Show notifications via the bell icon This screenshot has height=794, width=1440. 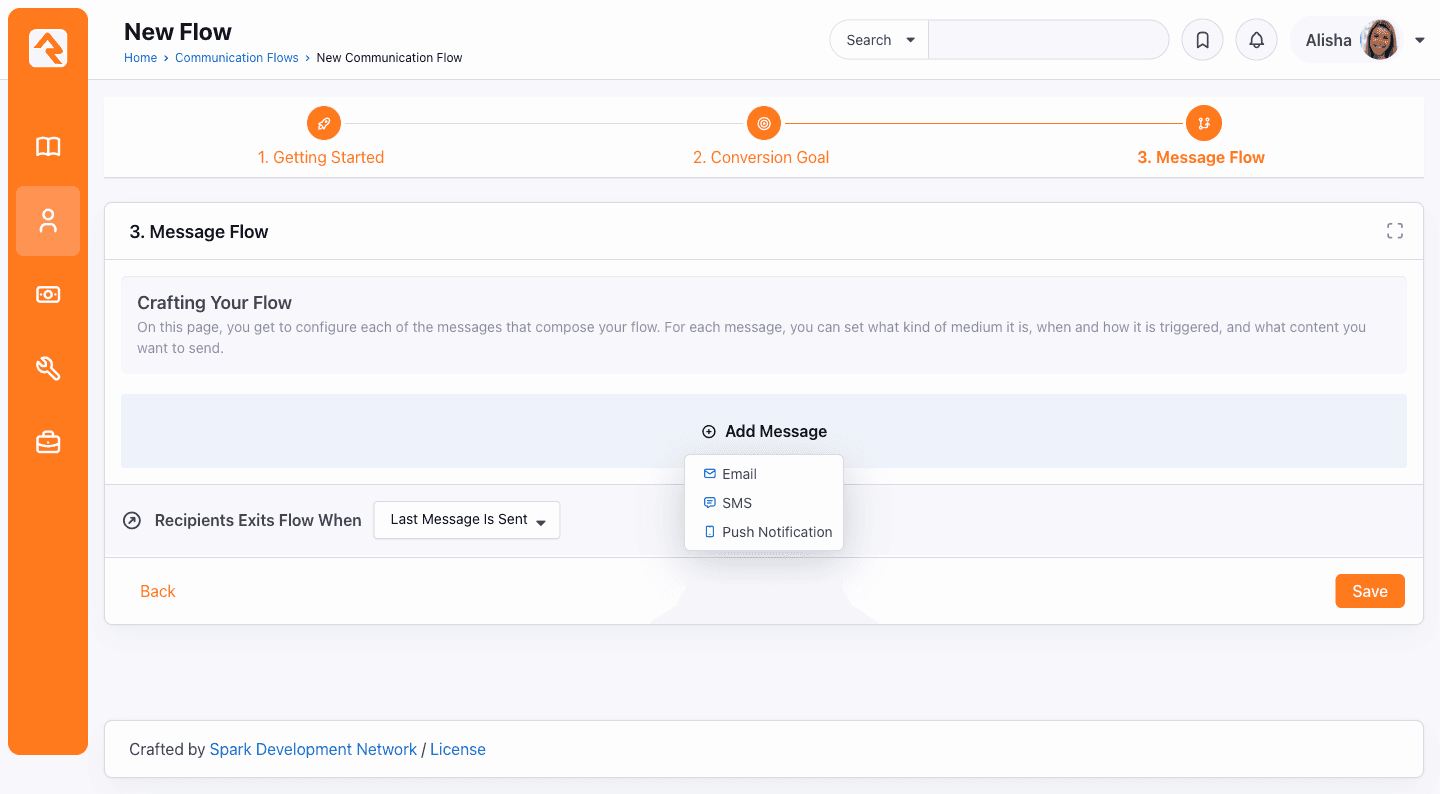coord(1256,39)
